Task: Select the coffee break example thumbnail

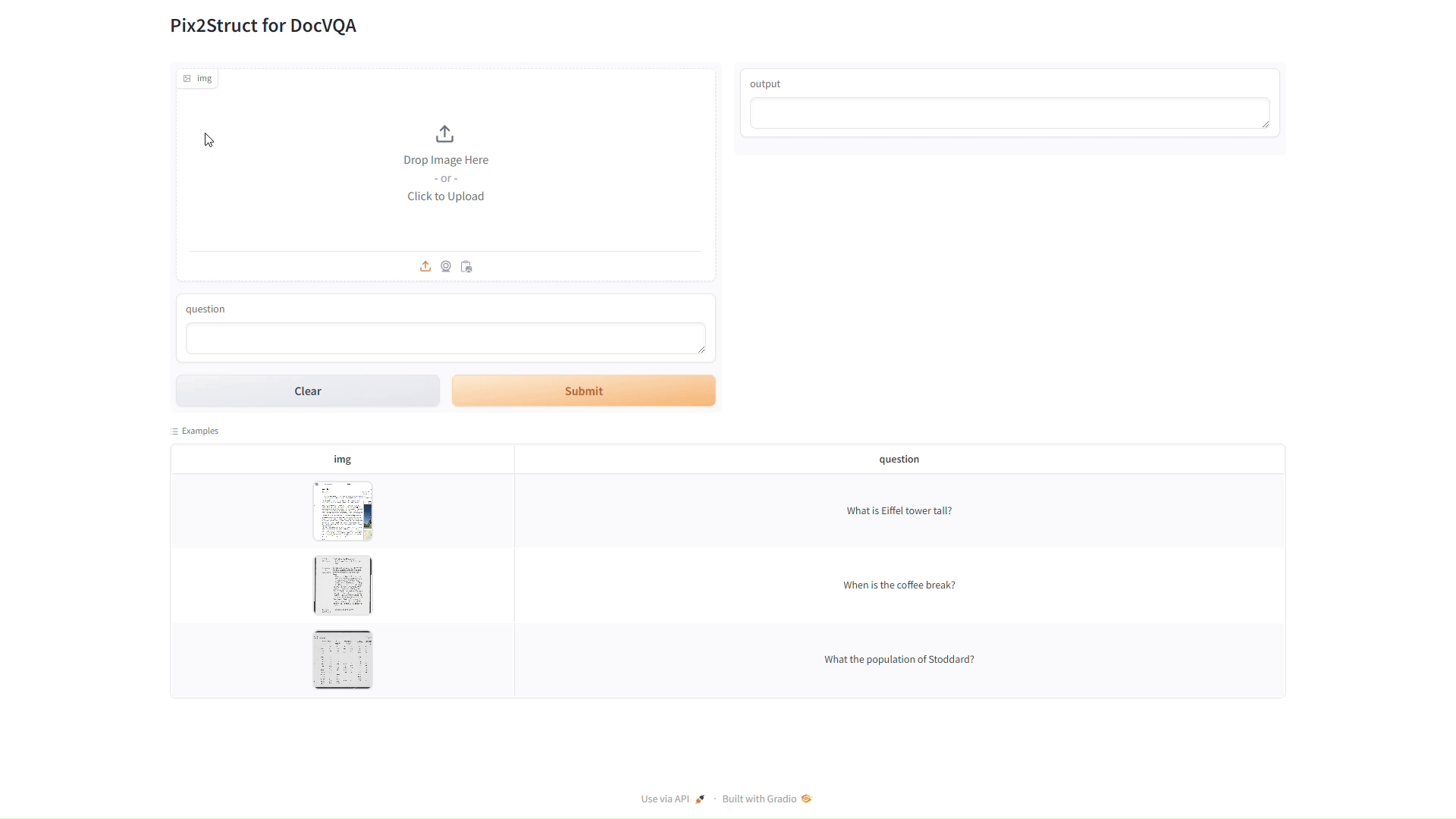Action: pos(343,585)
